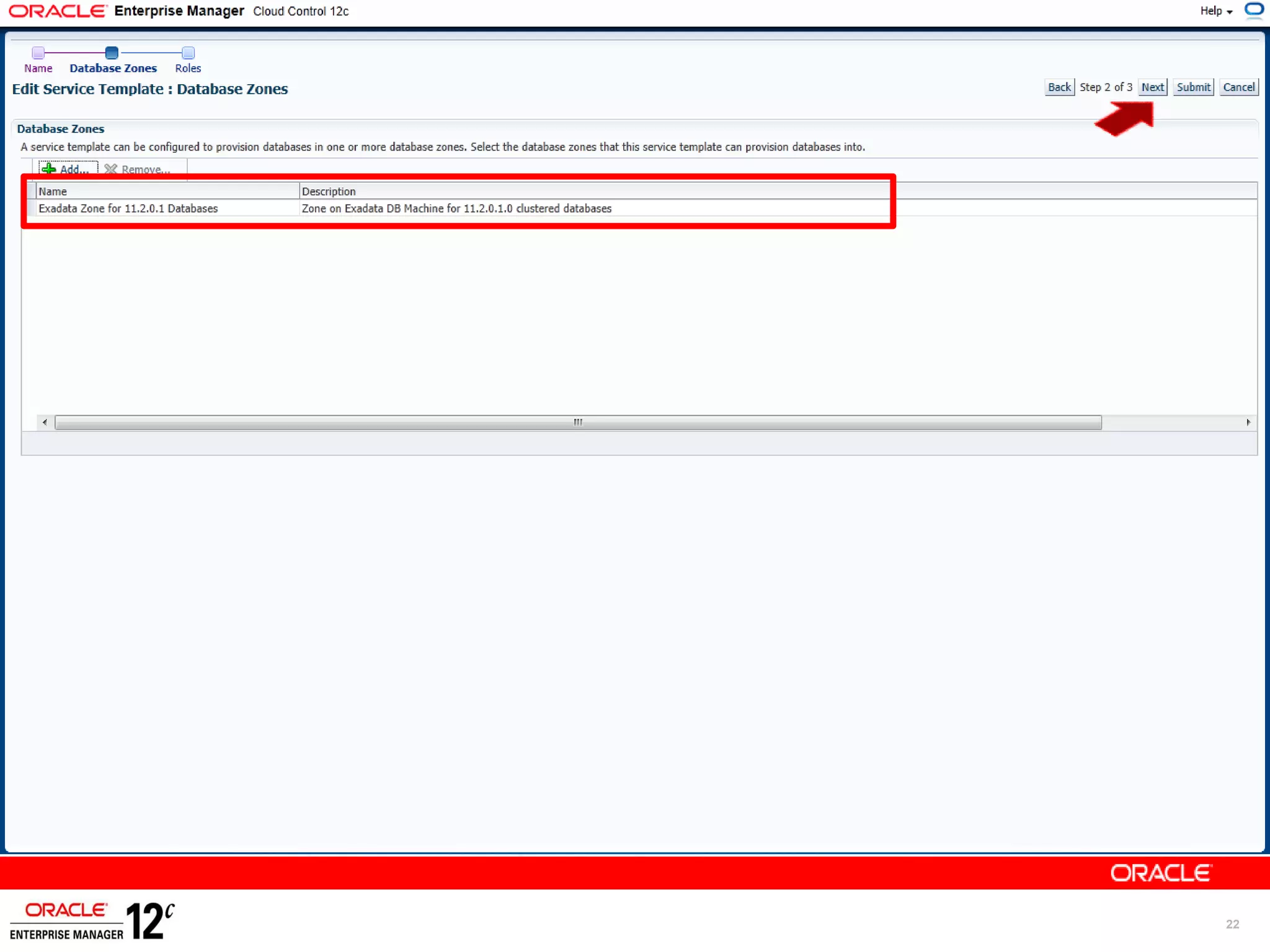Select the Exadata Zone for 11.2.0.1 row

(128, 209)
